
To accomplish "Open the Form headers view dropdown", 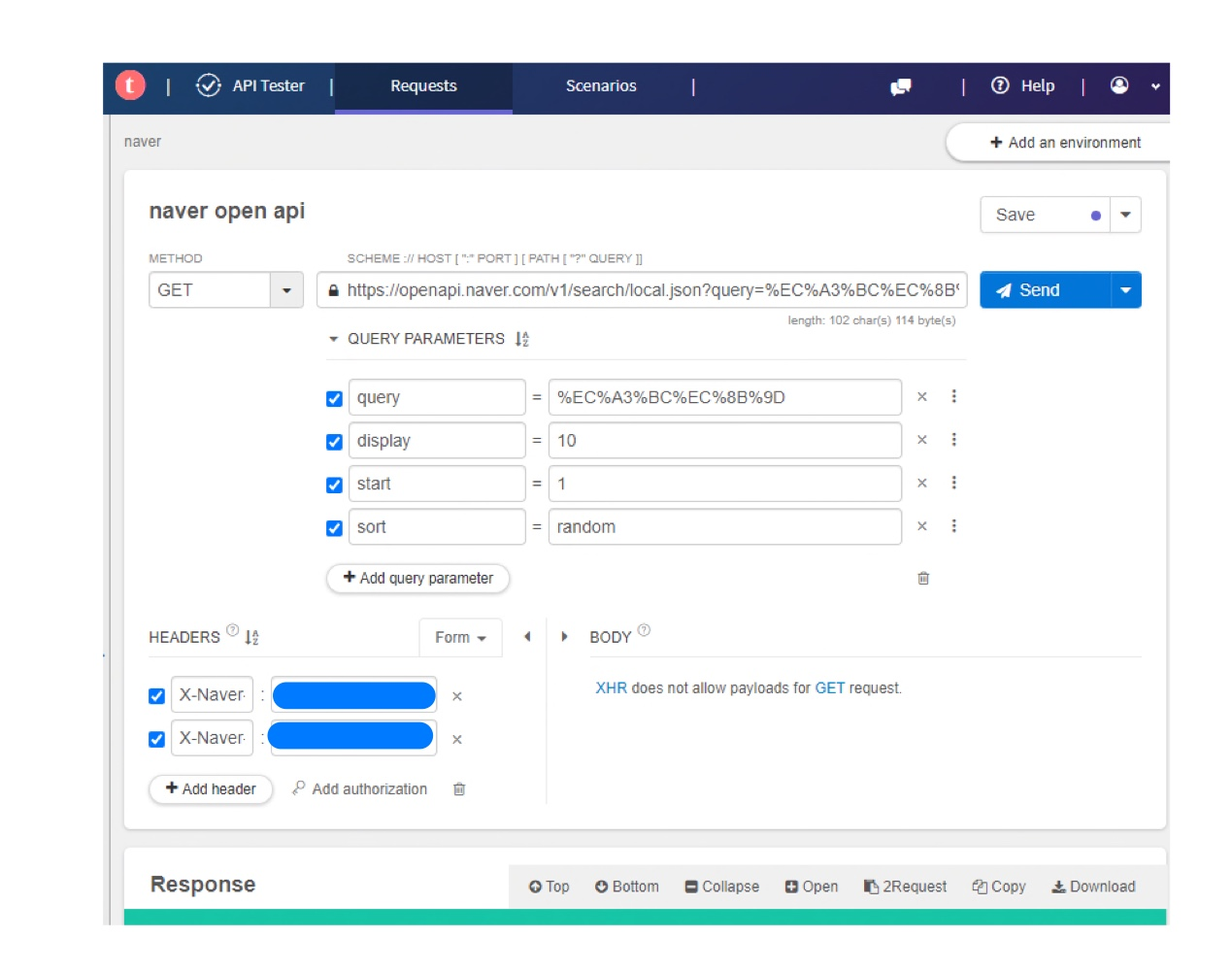I will [x=461, y=637].
